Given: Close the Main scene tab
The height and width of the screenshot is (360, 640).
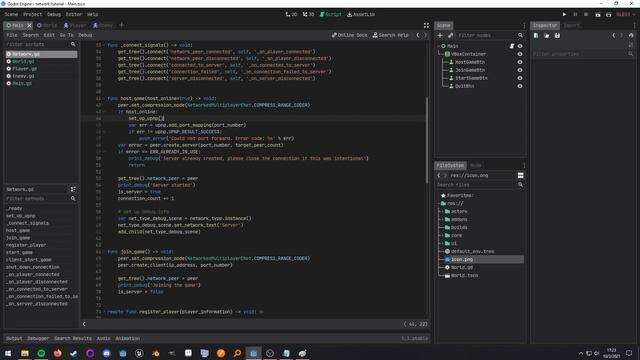Looking at the screenshot, I should [29, 25].
